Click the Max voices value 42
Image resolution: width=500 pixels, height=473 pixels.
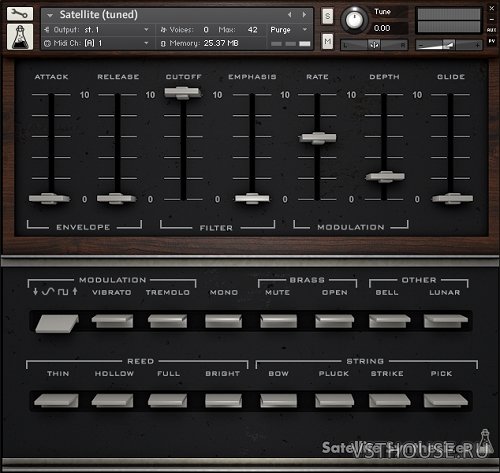(x=252, y=30)
